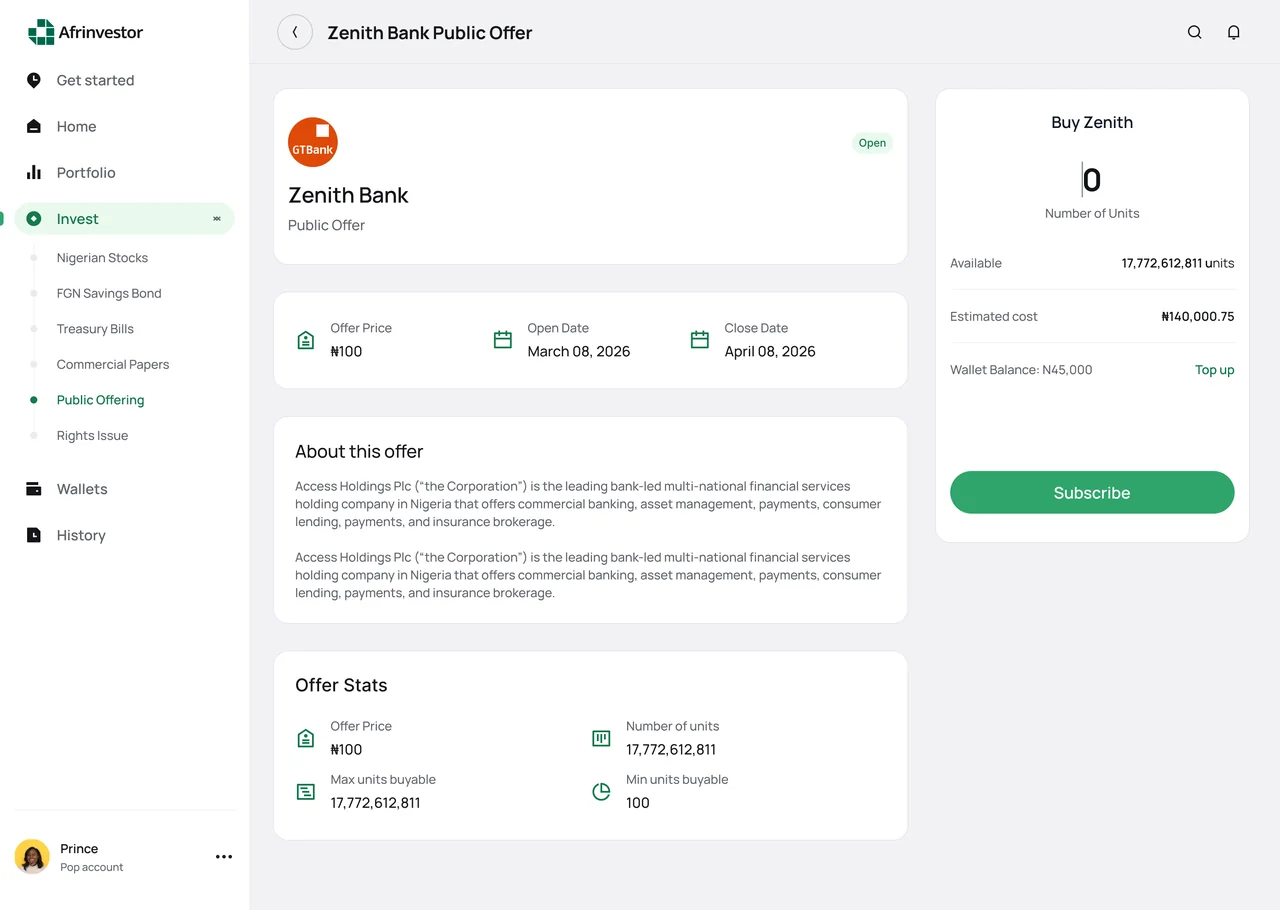
Task: Select Nigerian Stocks submenu item
Action: 102,258
